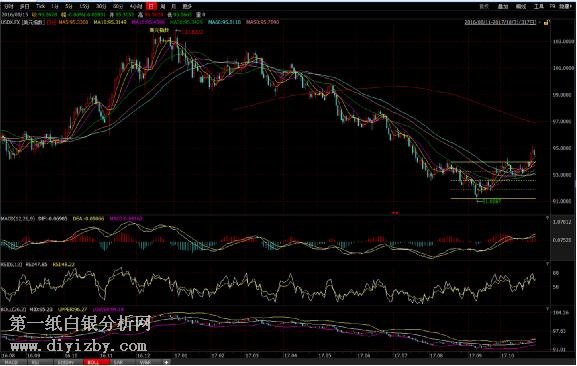The image size is (577, 366).
Task: Switch to Tick period
Action: [40, 7]
